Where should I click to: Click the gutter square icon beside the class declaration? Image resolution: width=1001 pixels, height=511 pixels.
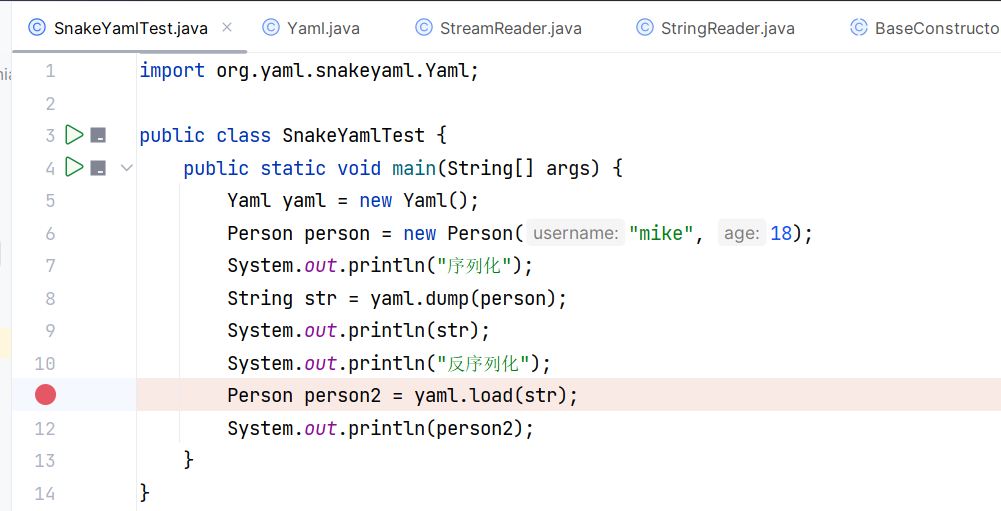click(98, 135)
